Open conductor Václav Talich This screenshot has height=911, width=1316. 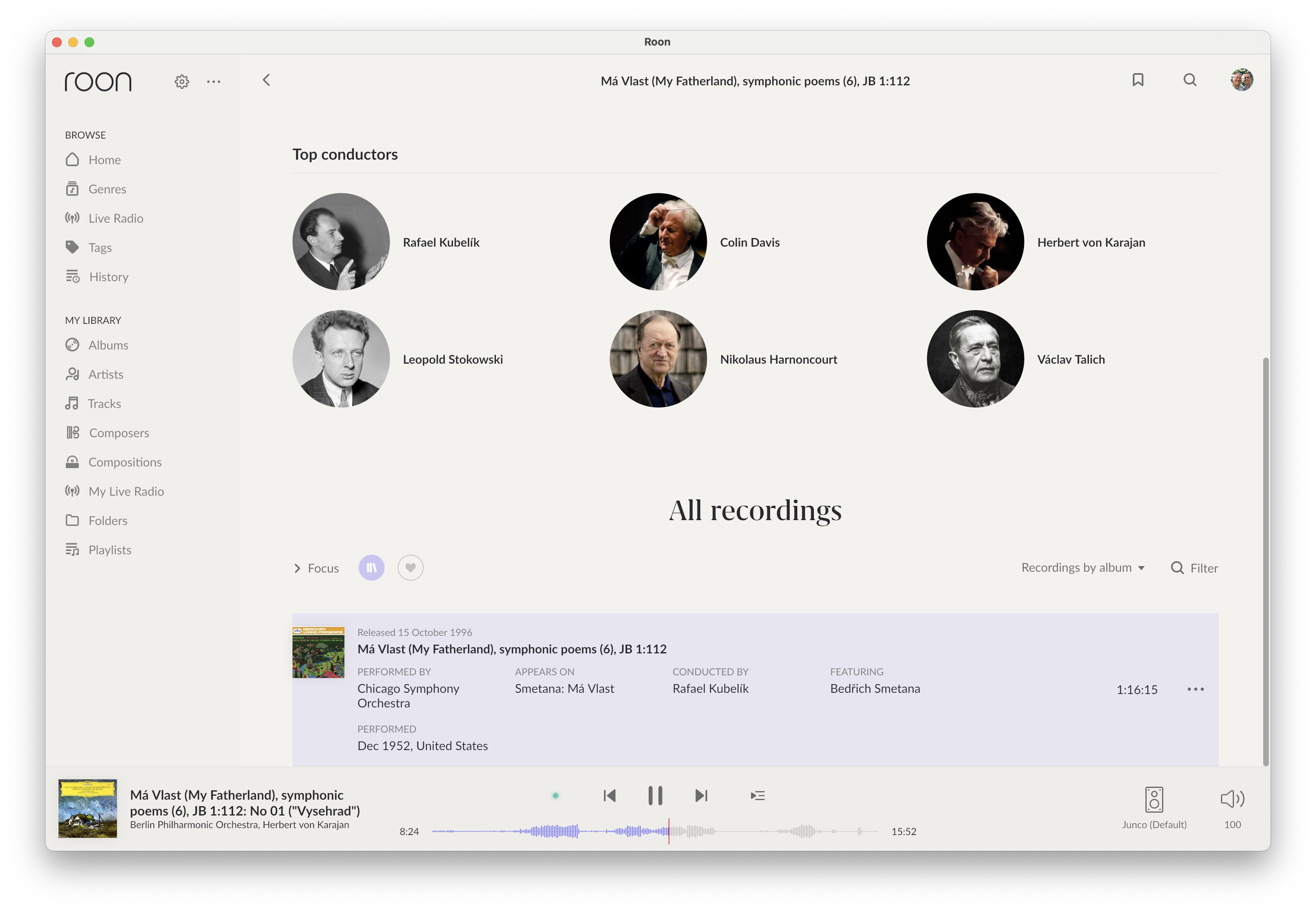click(1071, 359)
